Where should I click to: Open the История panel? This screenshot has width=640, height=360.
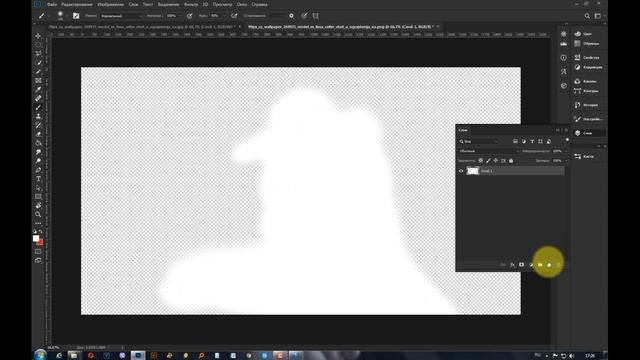pyautogui.click(x=586, y=105)
